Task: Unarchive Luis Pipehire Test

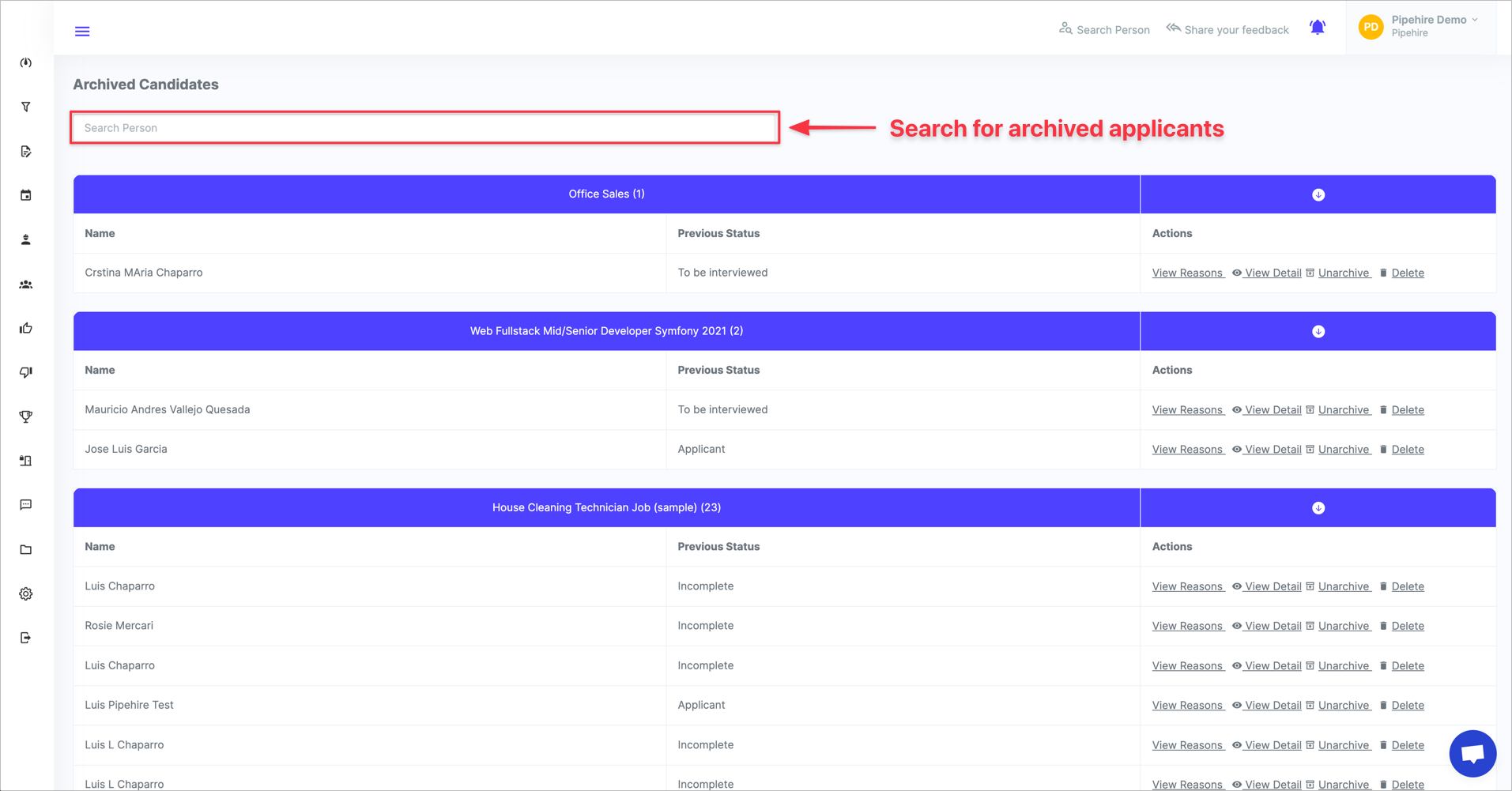Action: tap(1338, 706)
